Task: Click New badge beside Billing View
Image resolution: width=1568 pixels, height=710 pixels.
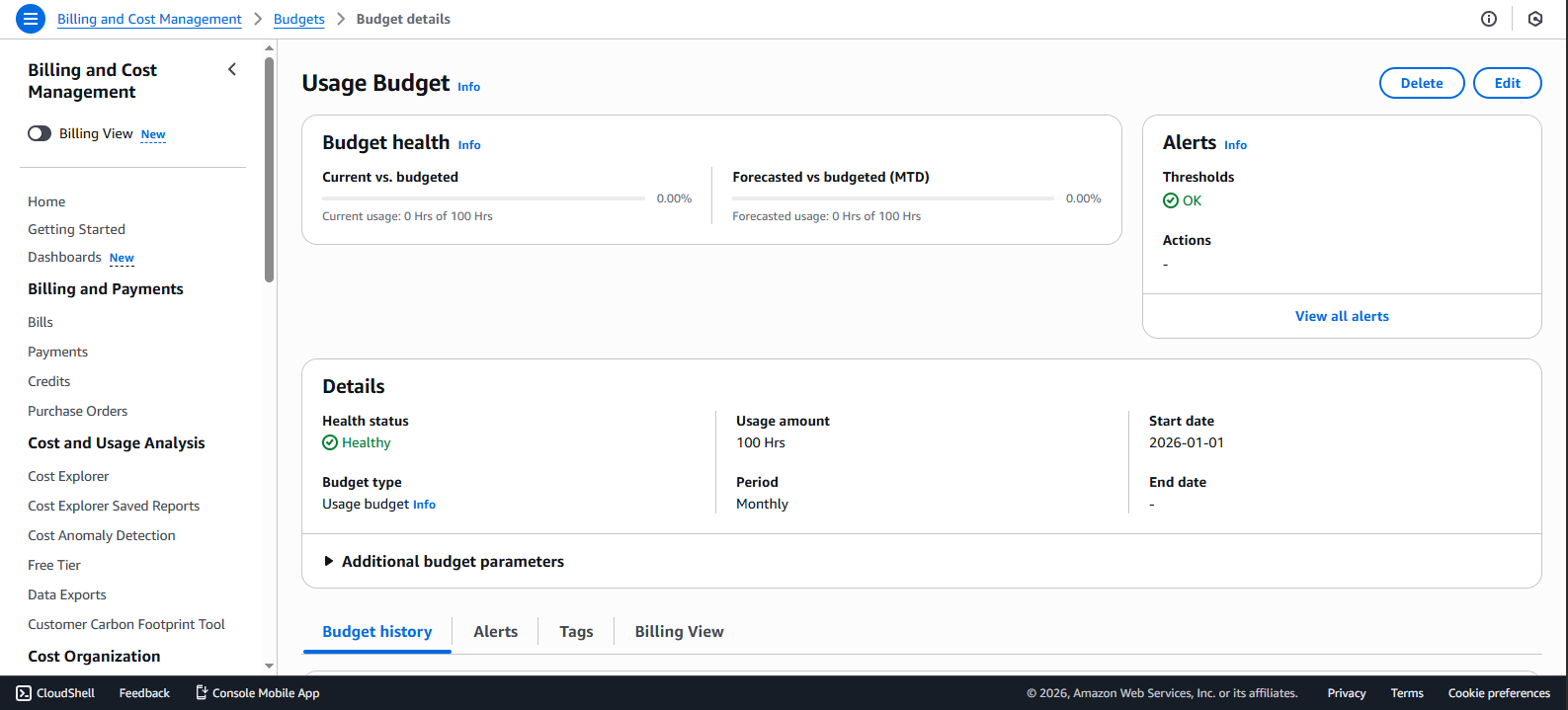Action: [153, 134]
